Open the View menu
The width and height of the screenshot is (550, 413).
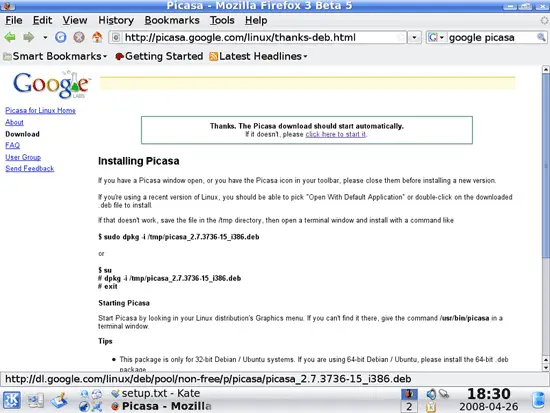(75, 20)
